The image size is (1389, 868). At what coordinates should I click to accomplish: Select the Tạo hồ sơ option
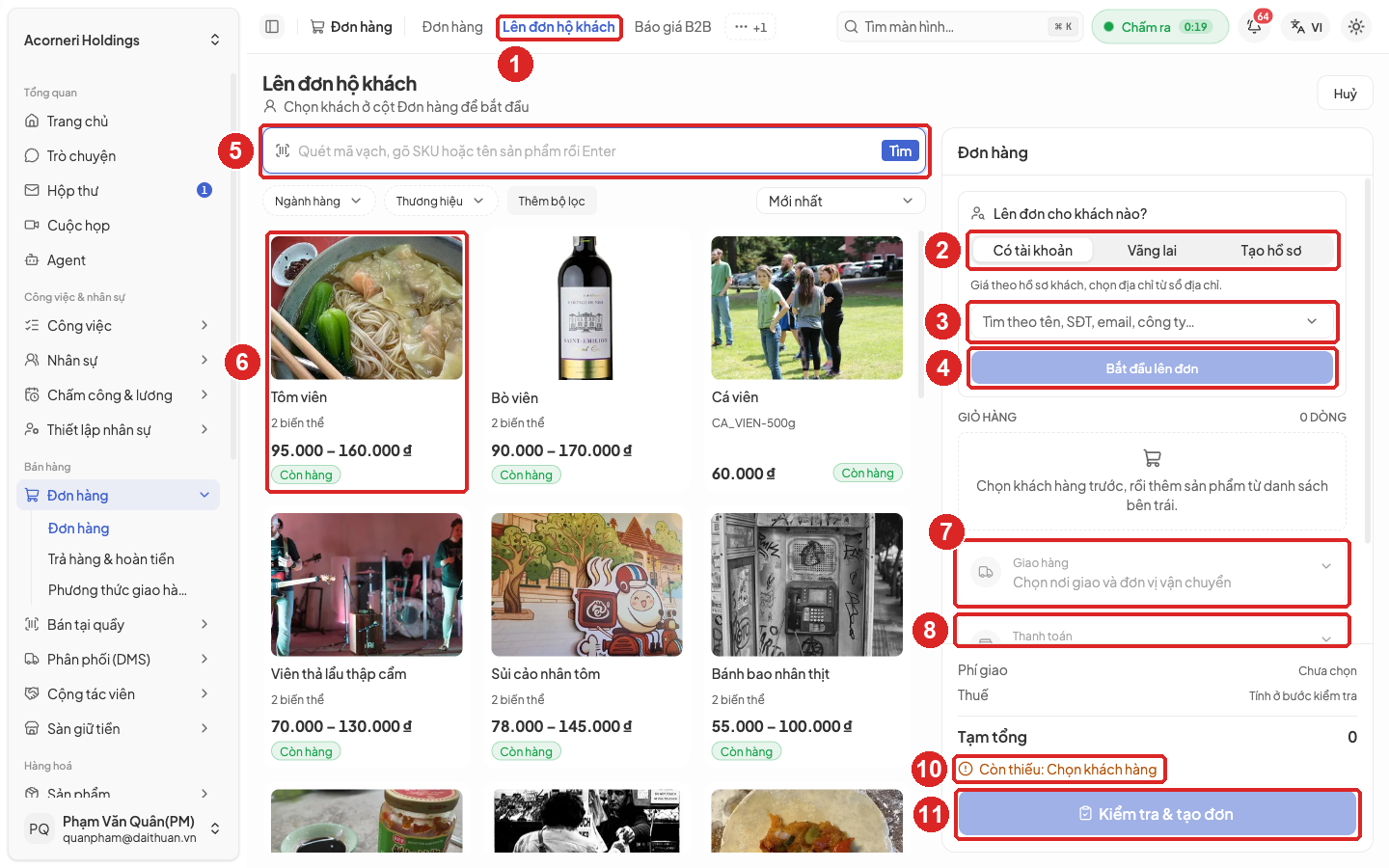pyautogui.click(x=1270, y=251)
